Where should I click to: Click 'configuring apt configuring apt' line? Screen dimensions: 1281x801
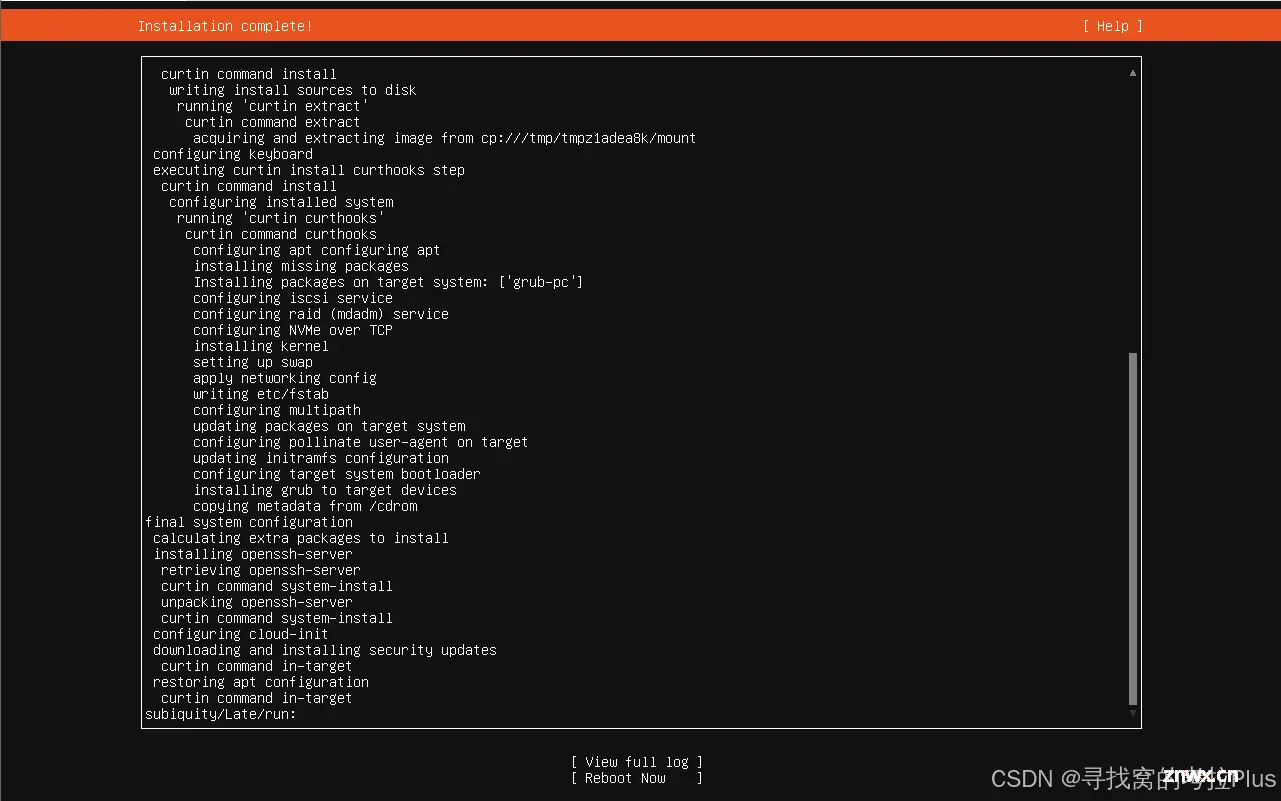click(x=317, y=250)
